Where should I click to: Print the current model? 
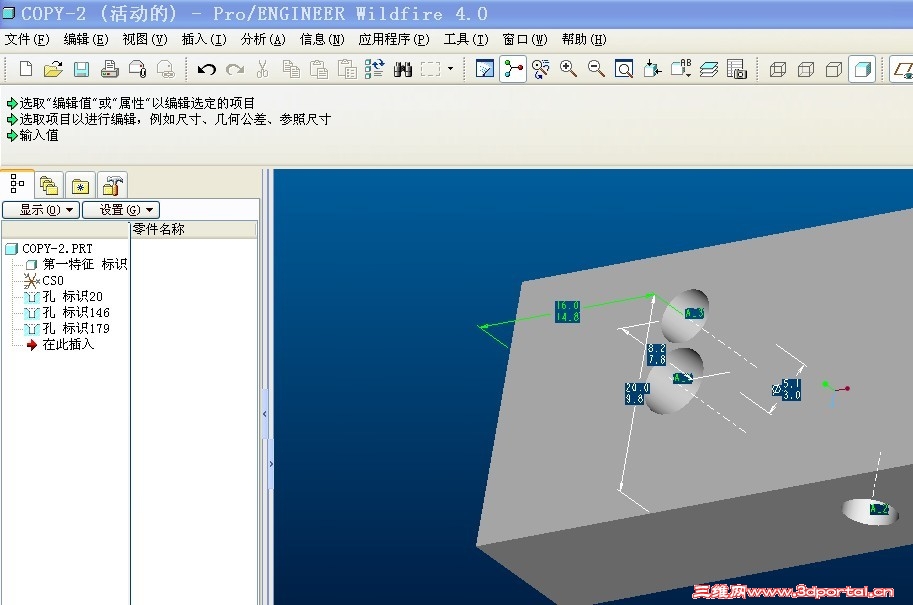coord(109,69)
